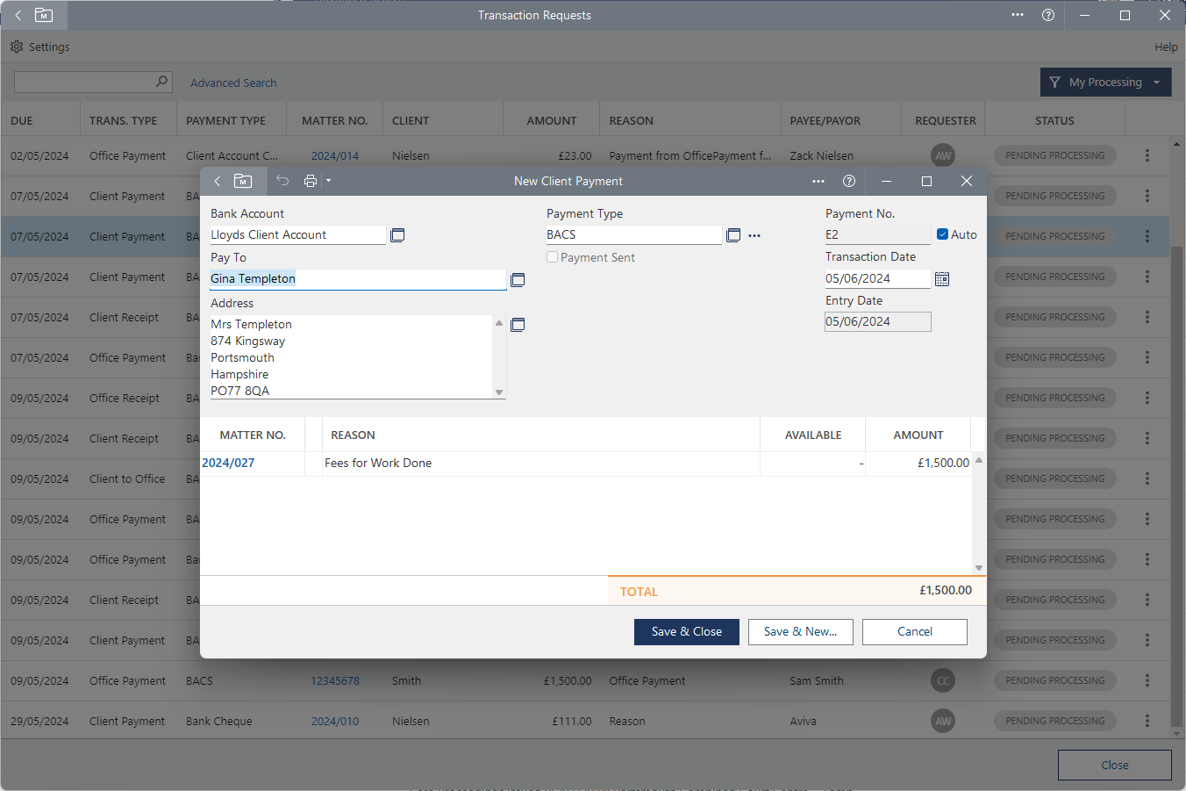The height and width of the screenshot is (791, 1186).
Task: Open the My Processing filter dropdown
Action: pos(1105,82)
